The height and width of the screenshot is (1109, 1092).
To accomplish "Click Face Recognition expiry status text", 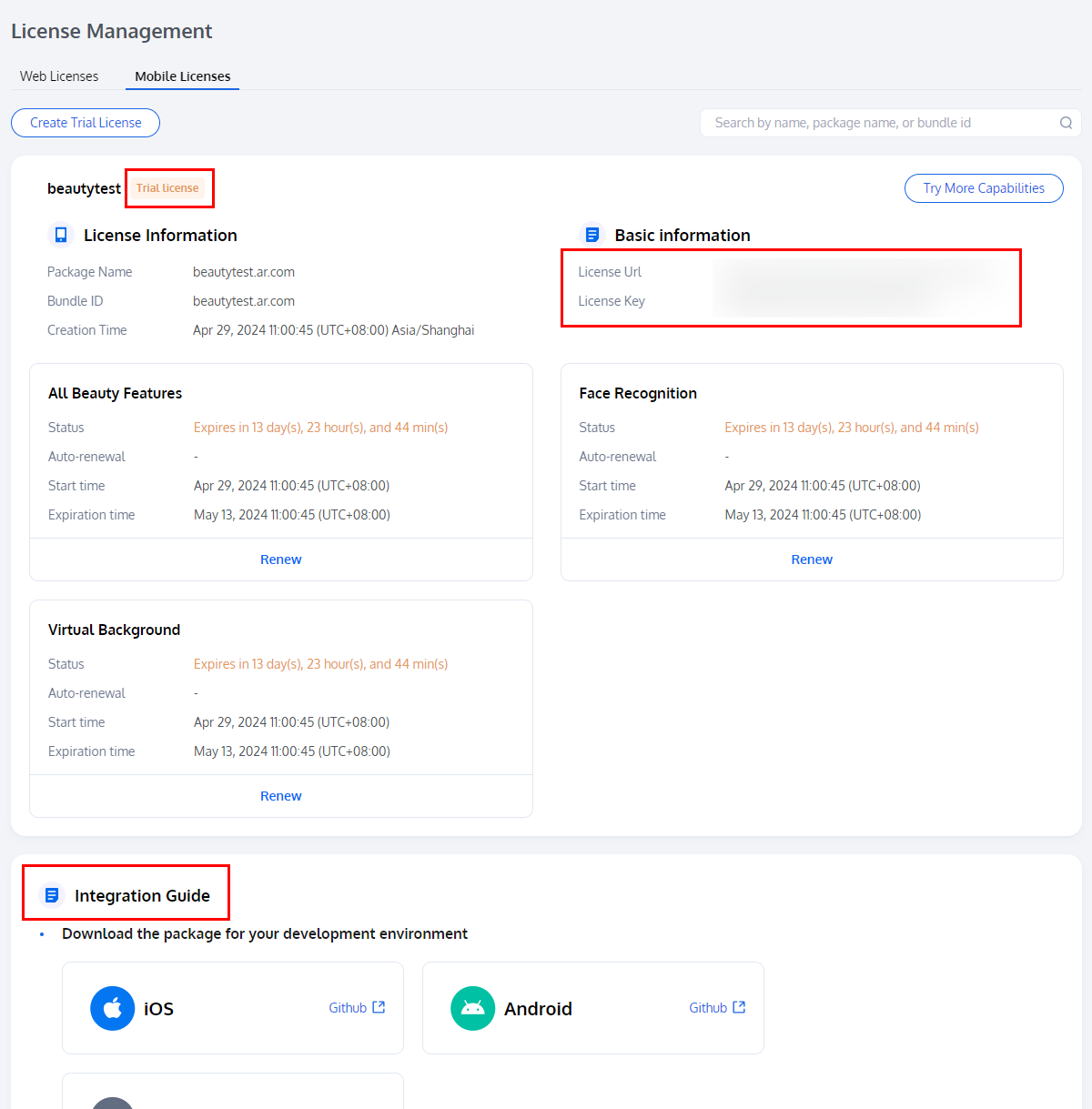I will click(x=852, y=428).
